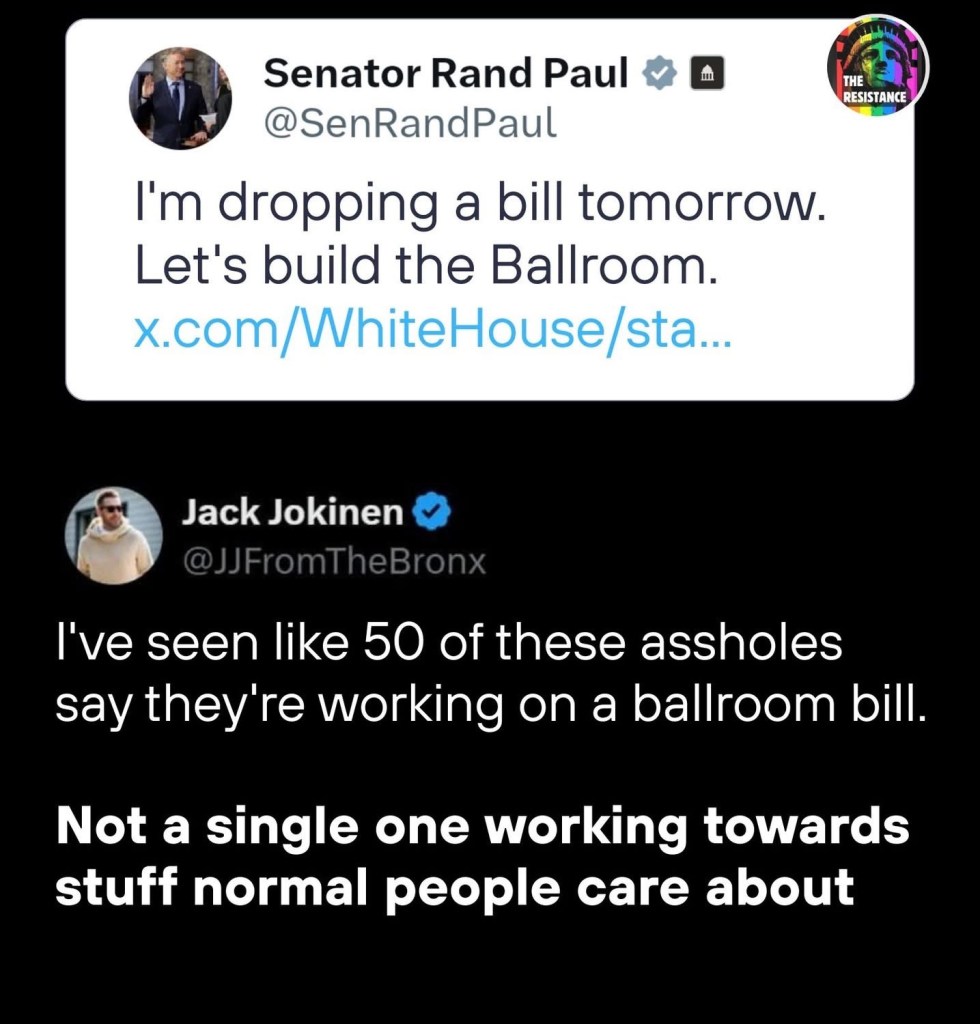Open The Resistance rainbow logo
This screenshot has height=1024, width=980.
[877, 66]
